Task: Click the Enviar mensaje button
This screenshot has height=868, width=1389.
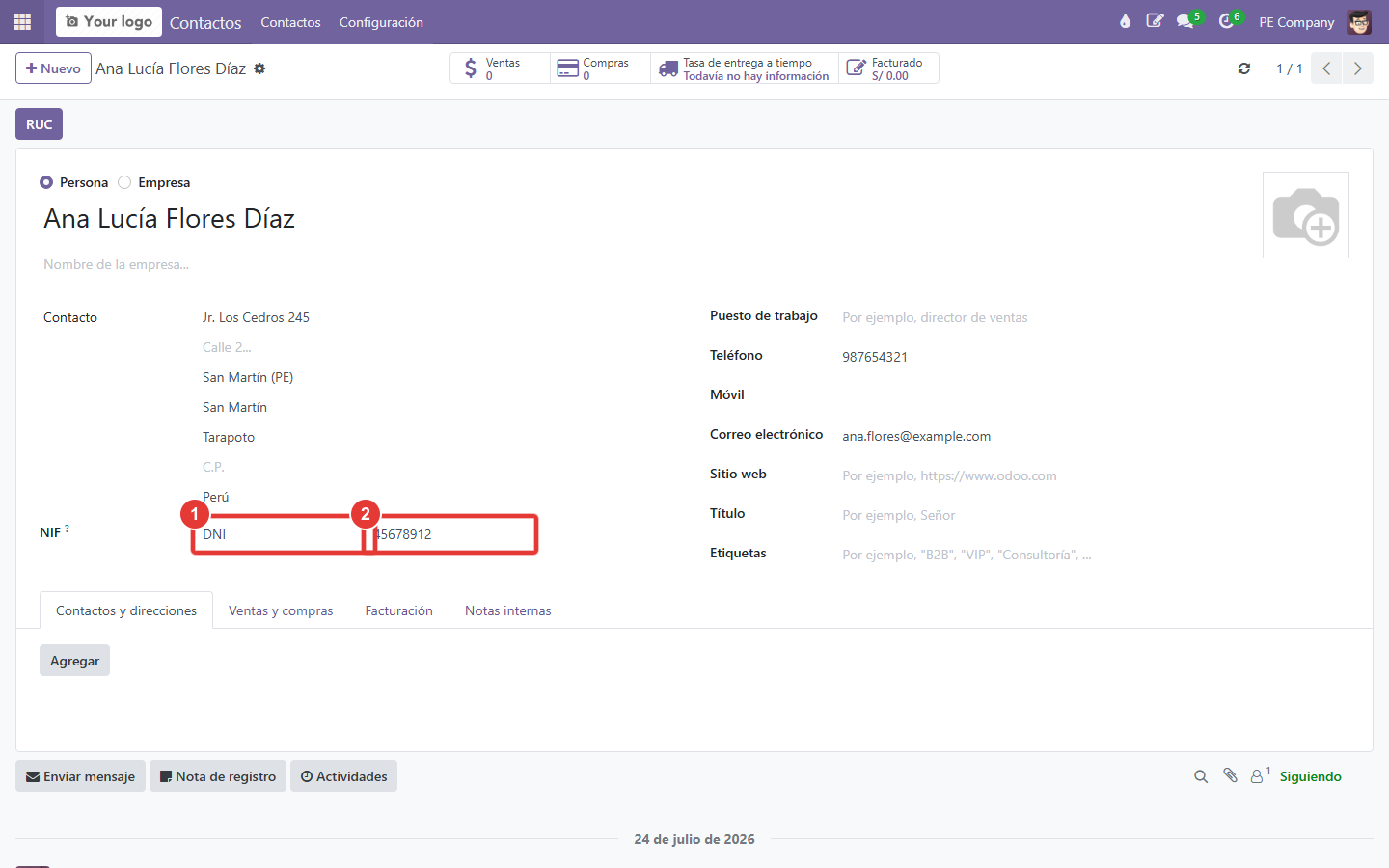Action: click(80, 776)
